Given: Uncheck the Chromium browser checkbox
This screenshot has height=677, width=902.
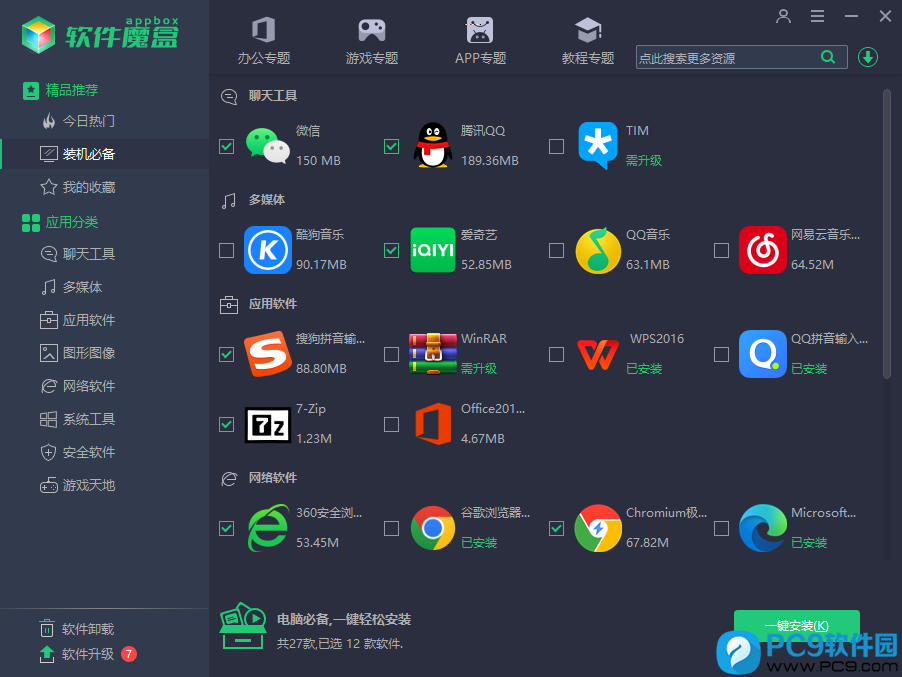Looking at the screenshot, I should 556,528.
